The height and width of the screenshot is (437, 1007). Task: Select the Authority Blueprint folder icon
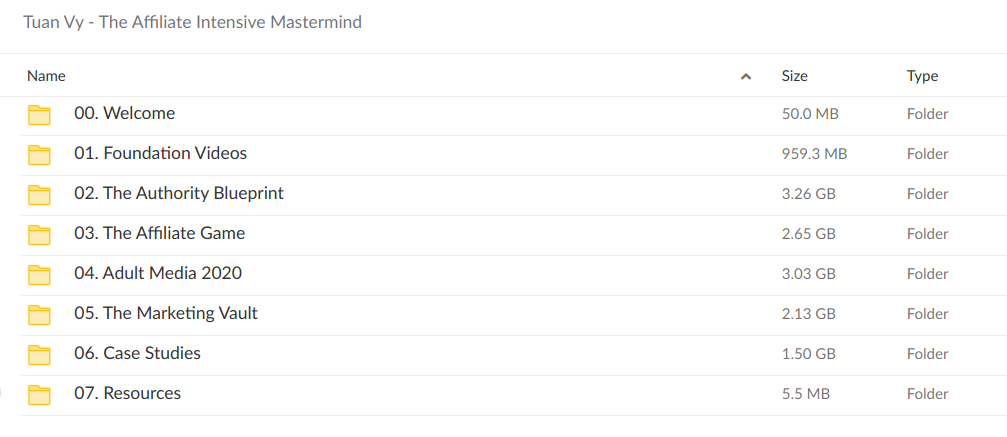(x=39, y=195)
